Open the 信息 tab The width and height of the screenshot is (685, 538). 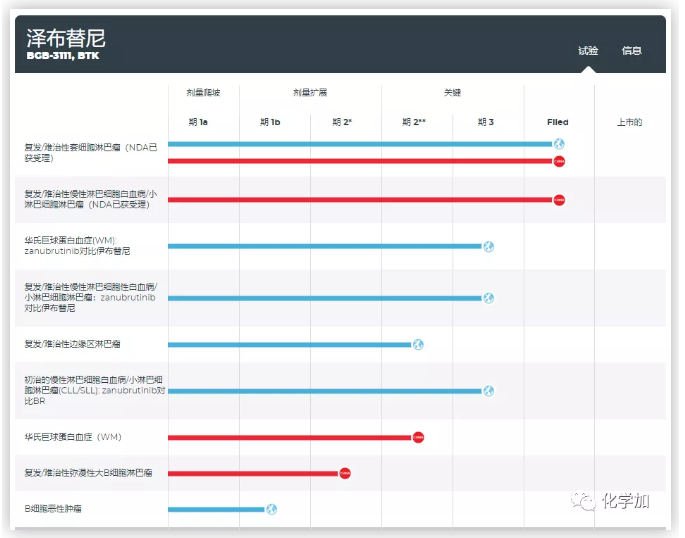click(x=631, y=51)
